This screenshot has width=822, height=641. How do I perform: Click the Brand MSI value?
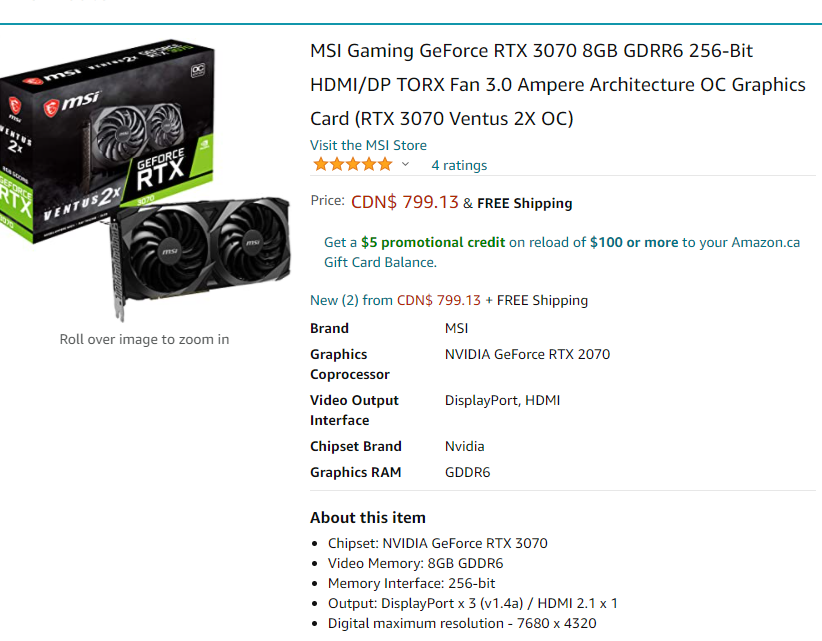pyautogui.click(x=456, y=328)
